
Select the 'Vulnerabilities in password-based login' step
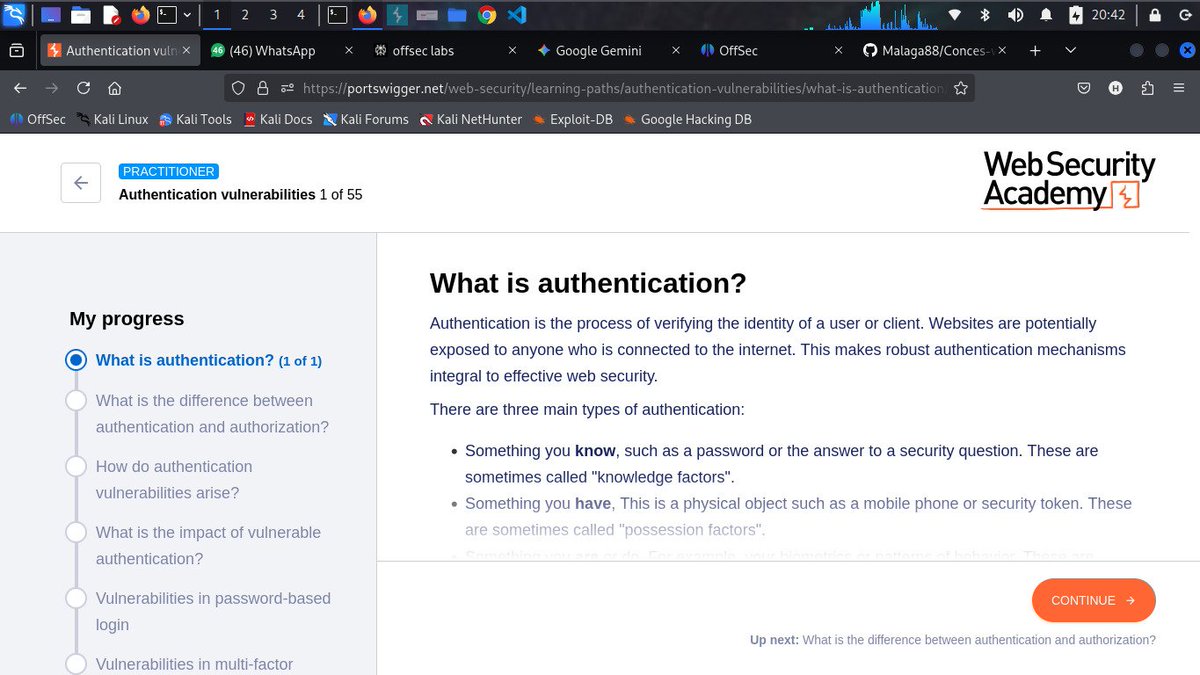212,611
